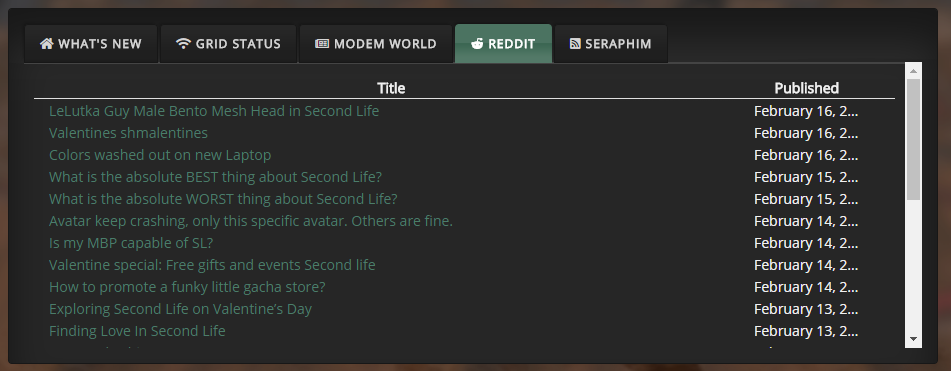
Task: Open the absolute BEST thing post
Action: tap(215, 177)
